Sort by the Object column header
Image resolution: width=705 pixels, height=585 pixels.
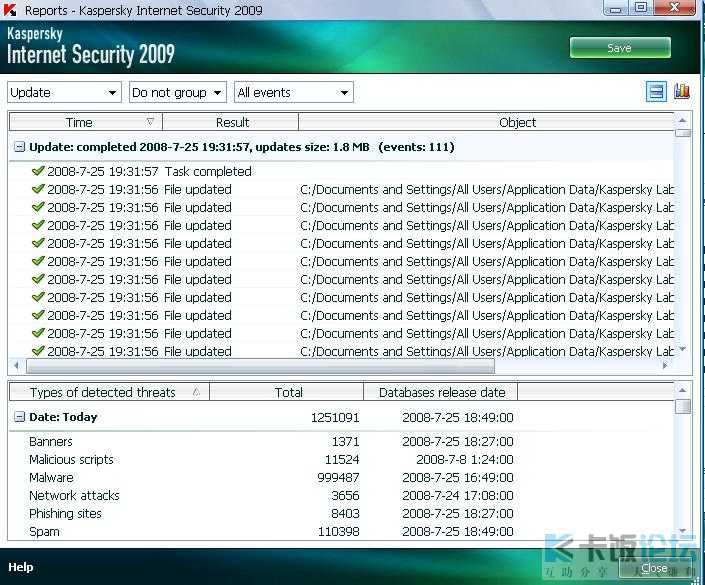click(486, 122)
